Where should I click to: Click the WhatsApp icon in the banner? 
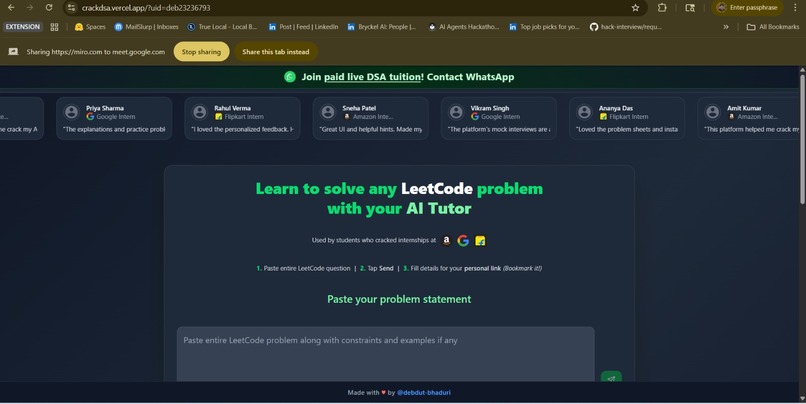[290, 77]
